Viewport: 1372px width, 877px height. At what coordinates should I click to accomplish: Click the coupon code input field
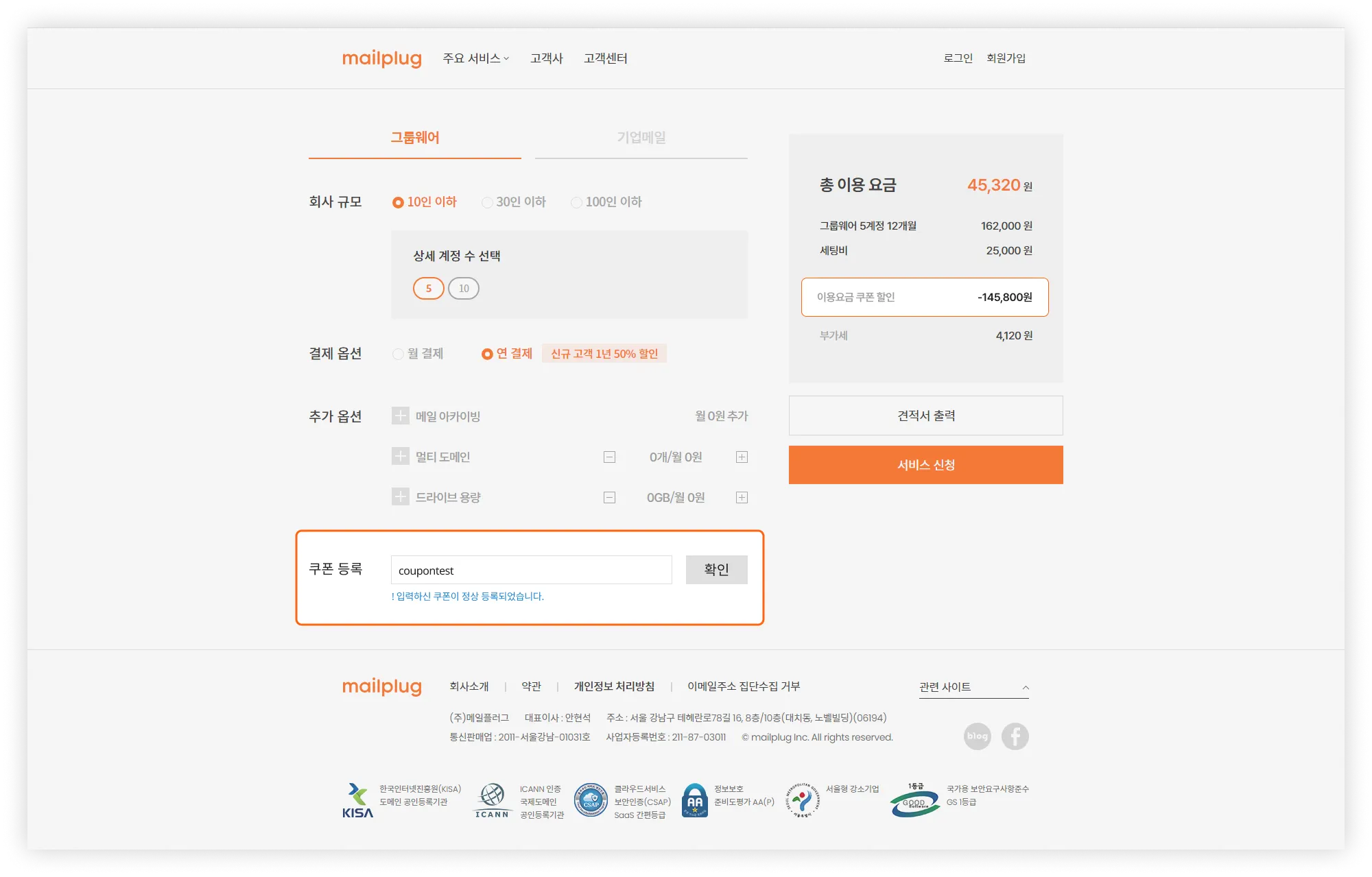click(531, 570)
